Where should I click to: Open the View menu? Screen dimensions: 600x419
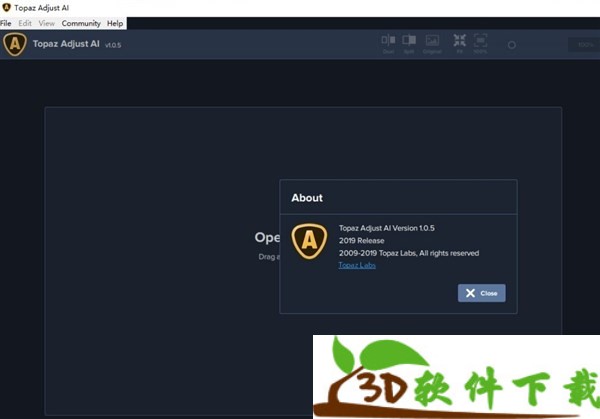point(47,23)
